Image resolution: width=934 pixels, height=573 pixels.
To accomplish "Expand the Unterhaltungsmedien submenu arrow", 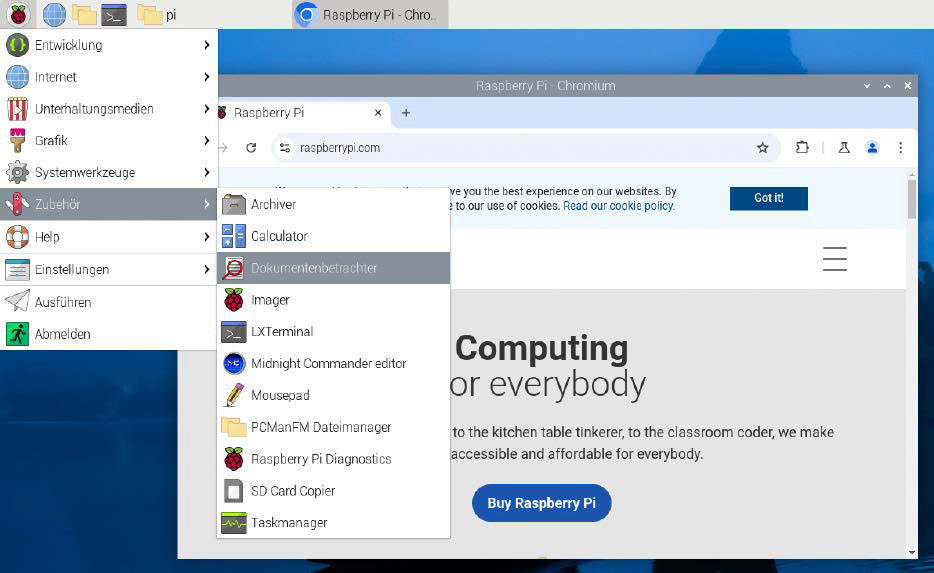I will coord(207,109).
